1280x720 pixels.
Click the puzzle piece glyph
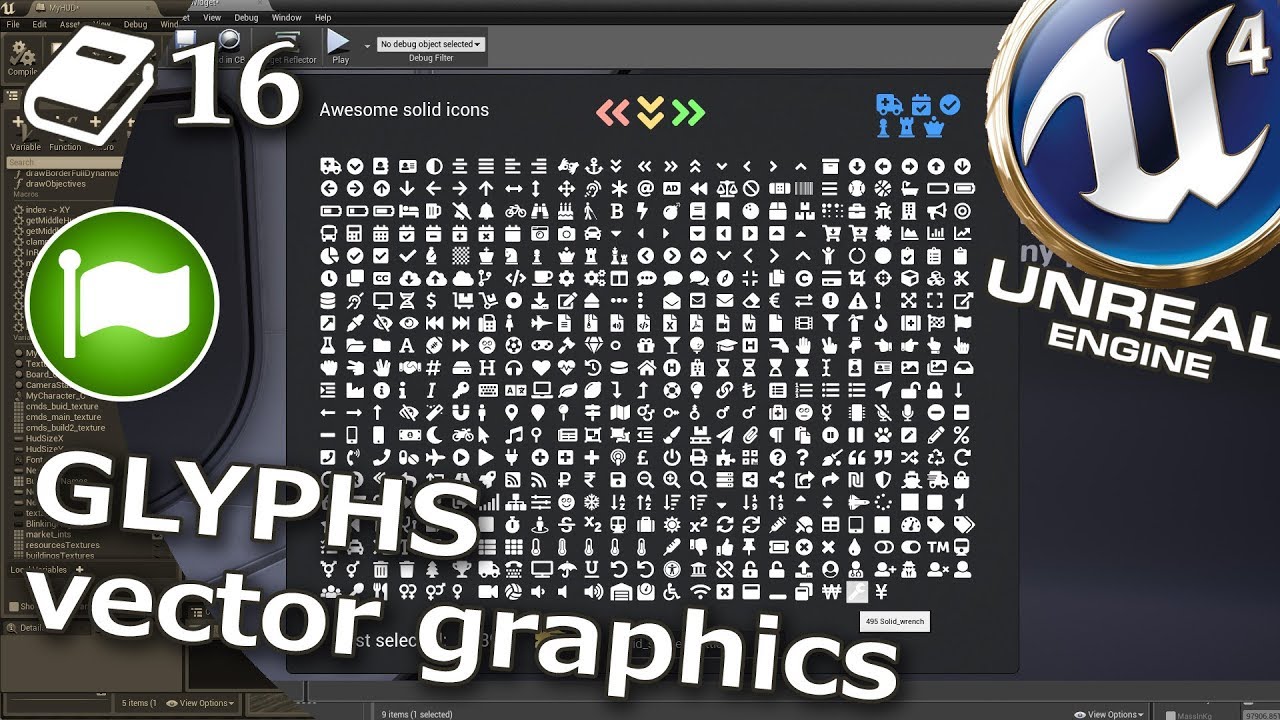coord(725,457)
